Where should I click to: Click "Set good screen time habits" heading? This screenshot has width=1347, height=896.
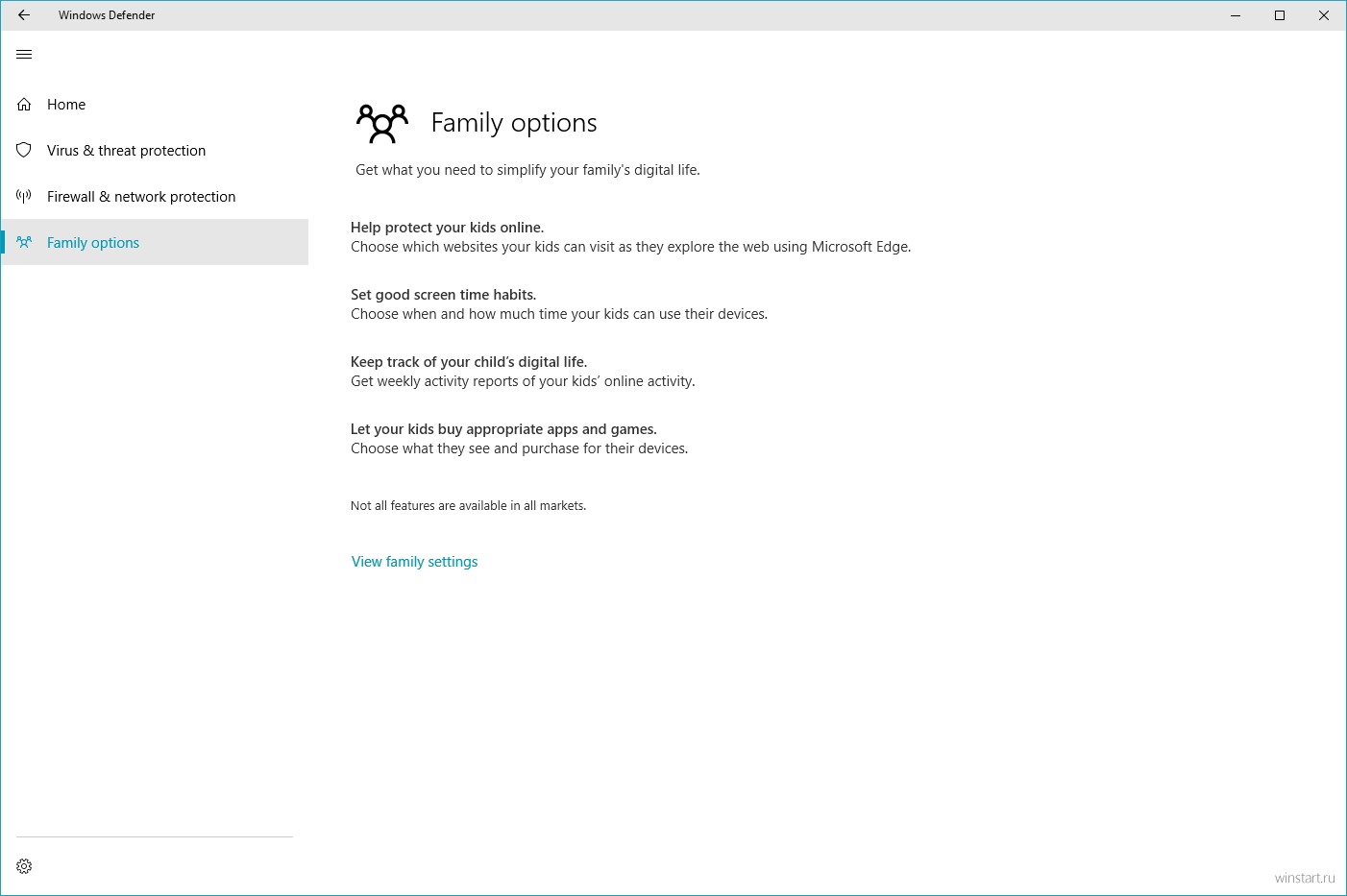click(443, 295)
